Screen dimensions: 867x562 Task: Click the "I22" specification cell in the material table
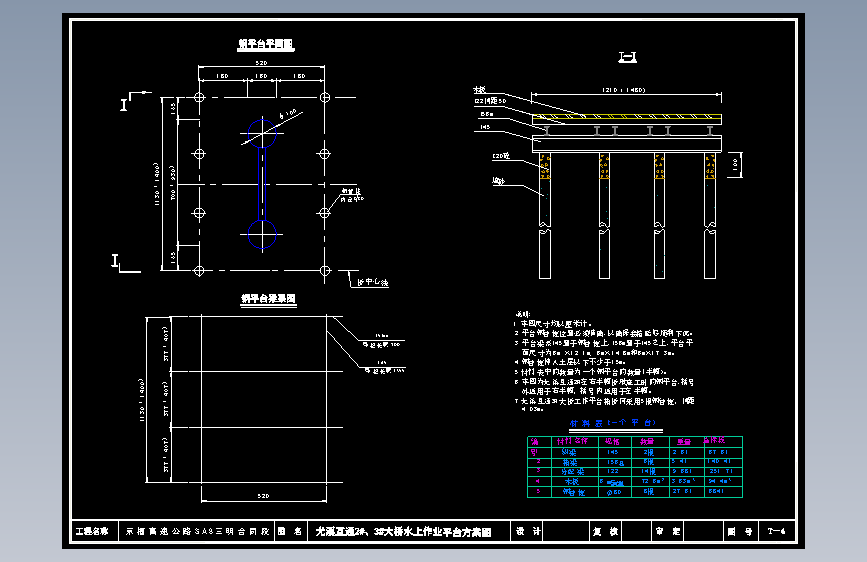pyautogui.click(x=613, y=471)
